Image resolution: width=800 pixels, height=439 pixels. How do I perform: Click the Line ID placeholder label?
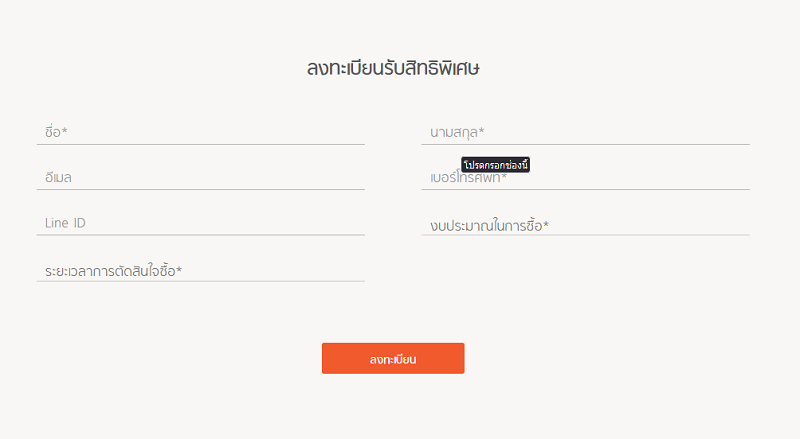point(65,223)
